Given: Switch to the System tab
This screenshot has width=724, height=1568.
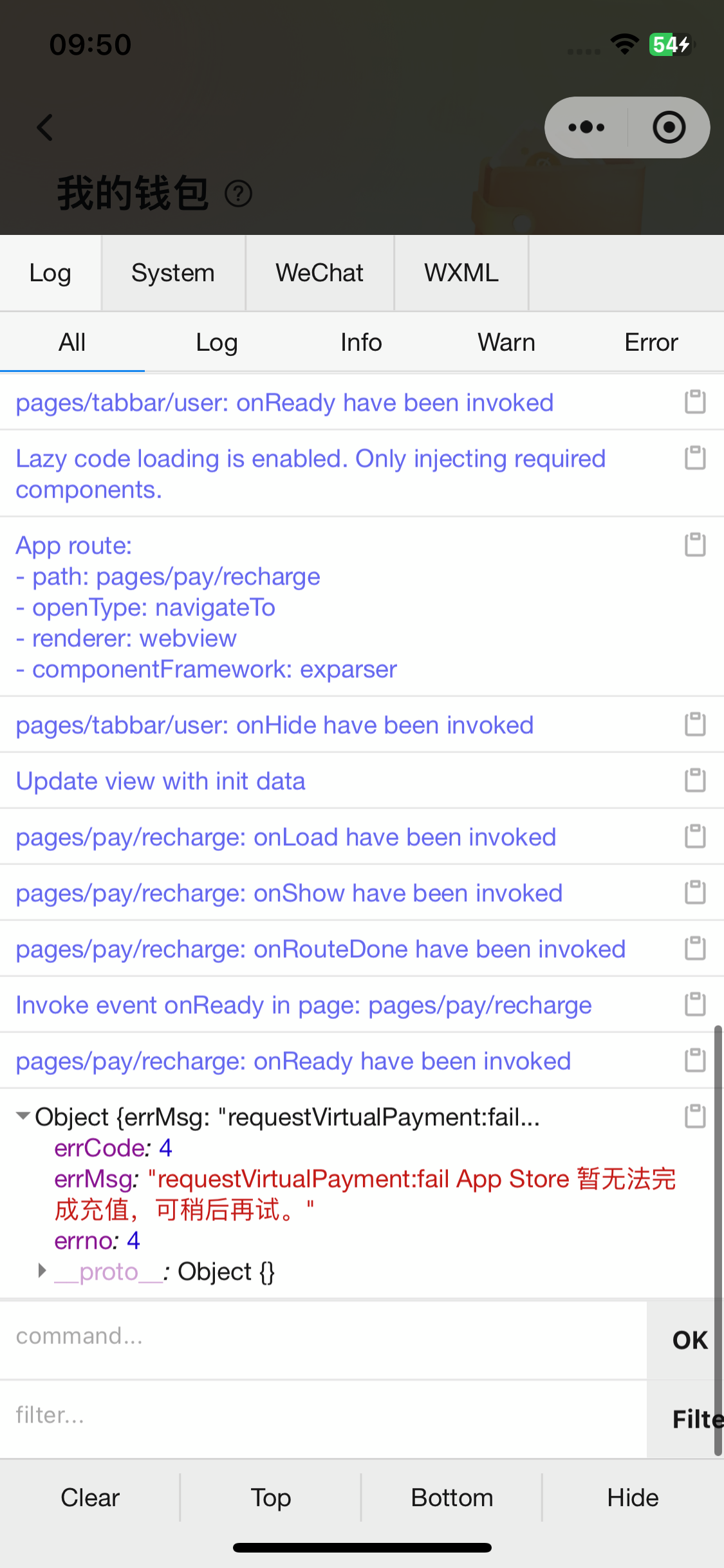Looking at the screenshot, I should click(172, 273).
